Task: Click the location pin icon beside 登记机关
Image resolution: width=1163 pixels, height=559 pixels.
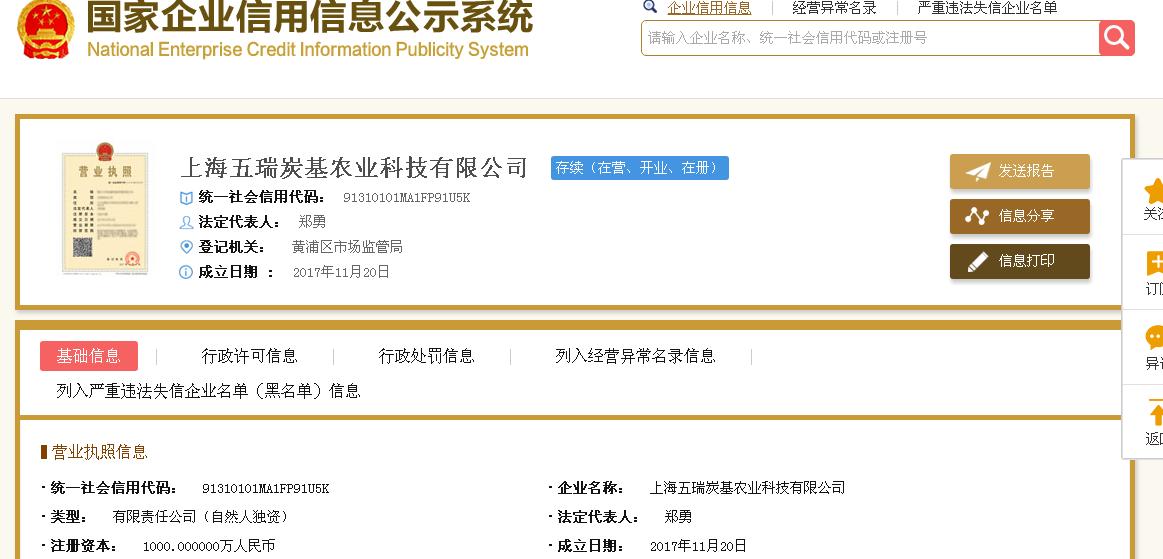Action: coord(186,247)
